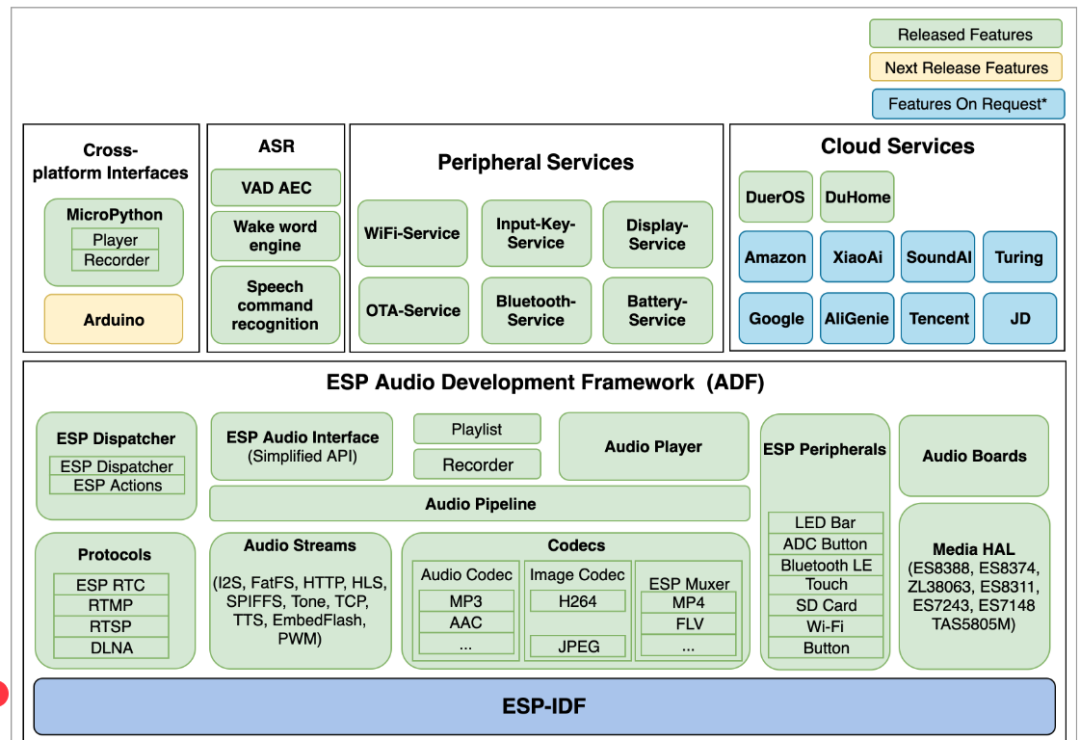Click the Next Release Features legend box
The width and height of the screenshot is (1080, 740).
pyautogui.click(x=966, y=68)
